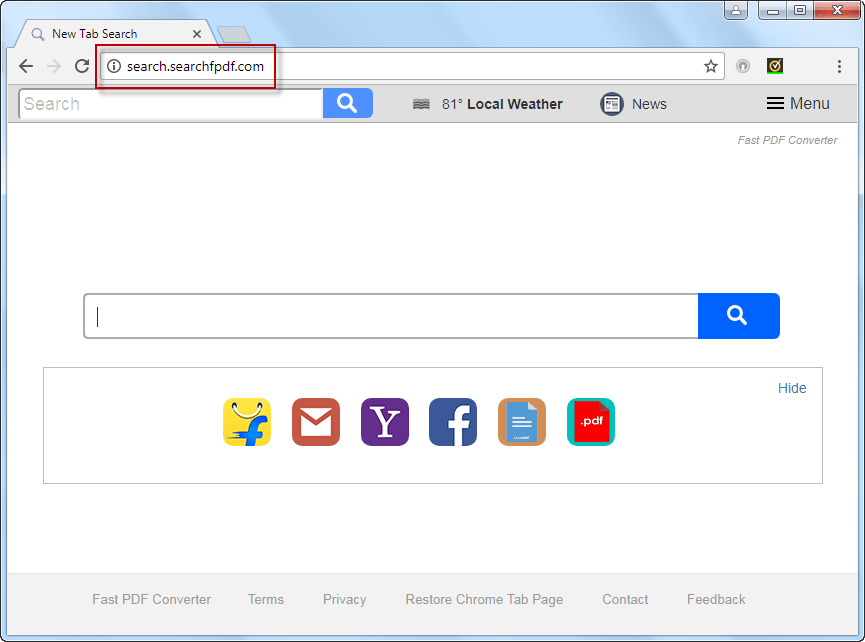
Task: Click the Chrome user profile button
Action: pos(736,10)
